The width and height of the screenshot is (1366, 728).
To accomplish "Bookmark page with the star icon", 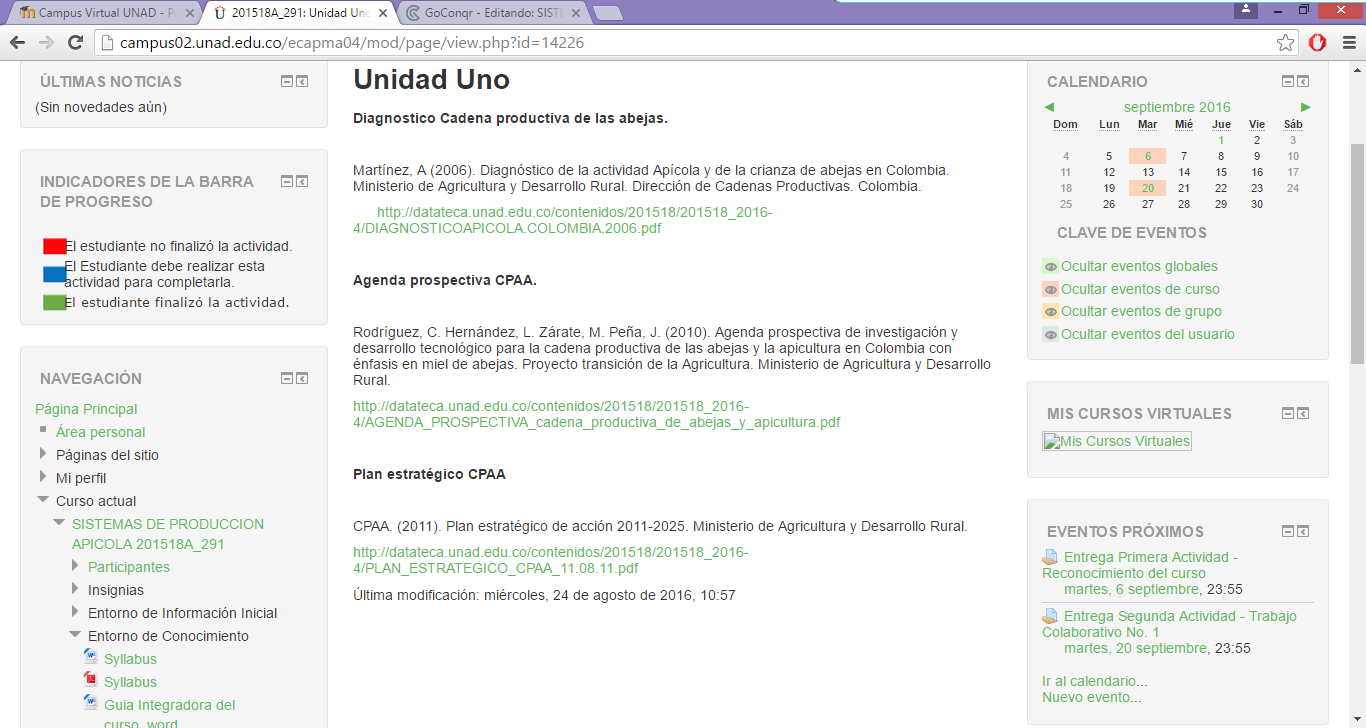I will [1285, 42].
